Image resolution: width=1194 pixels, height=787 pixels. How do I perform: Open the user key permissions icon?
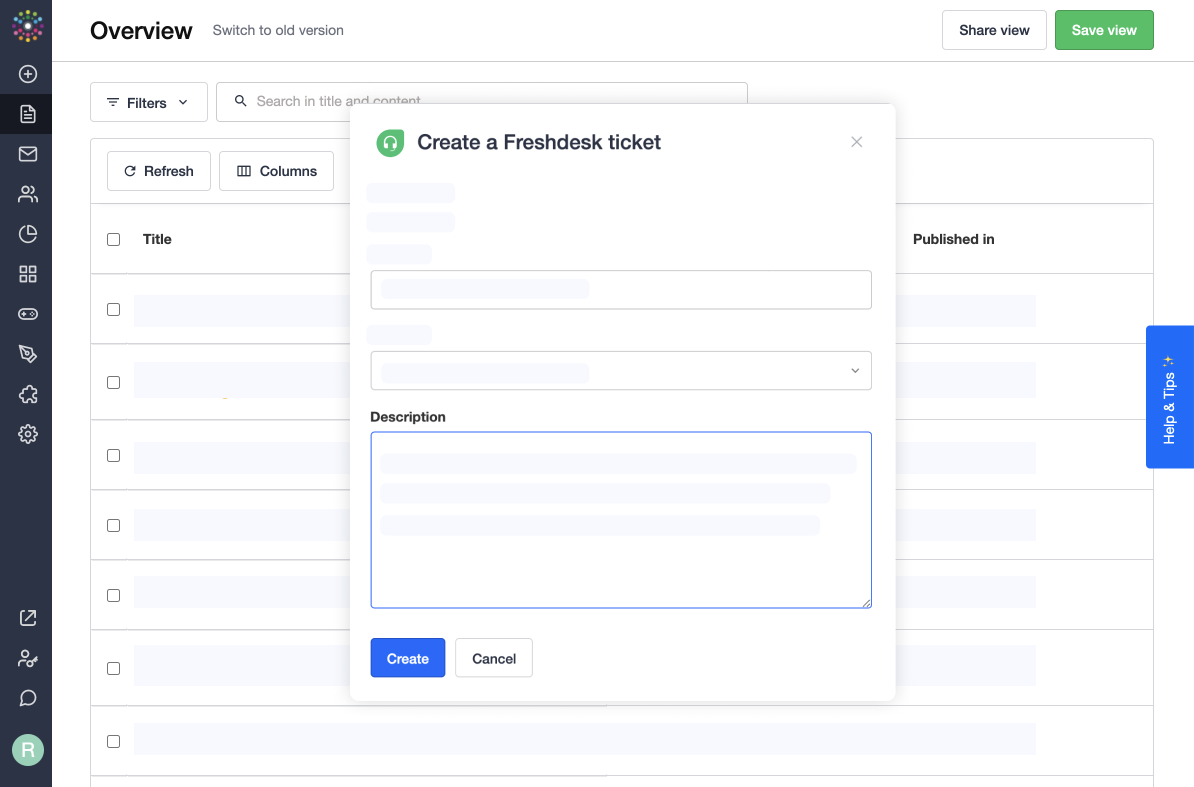coord(27,658)
